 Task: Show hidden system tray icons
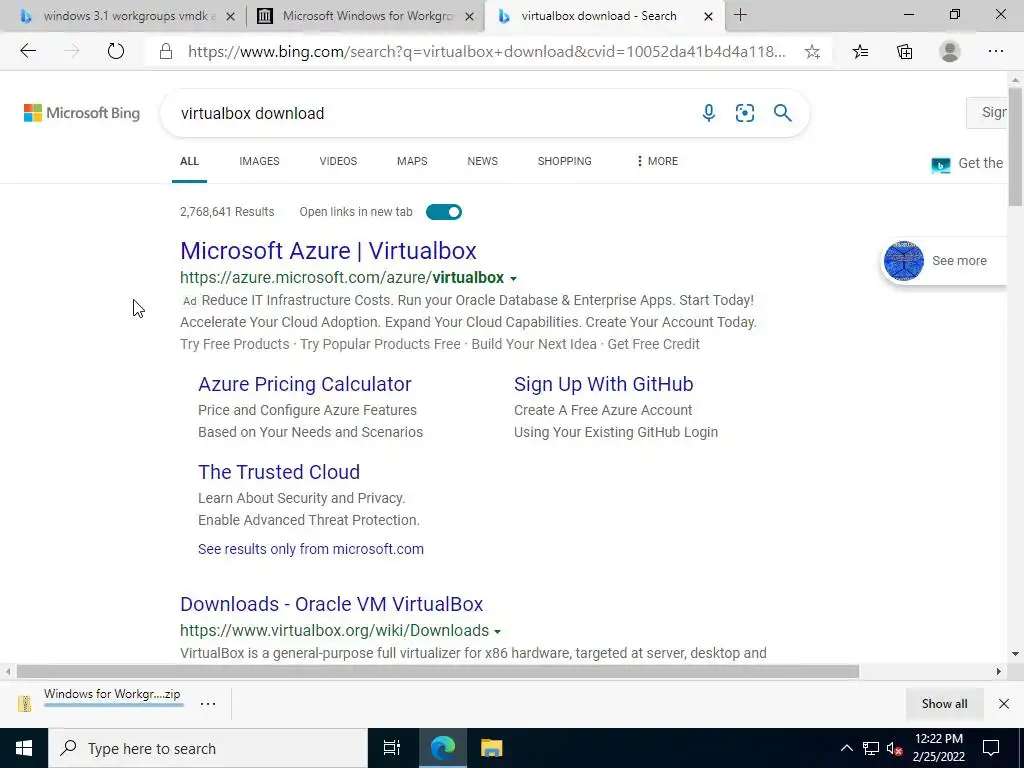846,748
